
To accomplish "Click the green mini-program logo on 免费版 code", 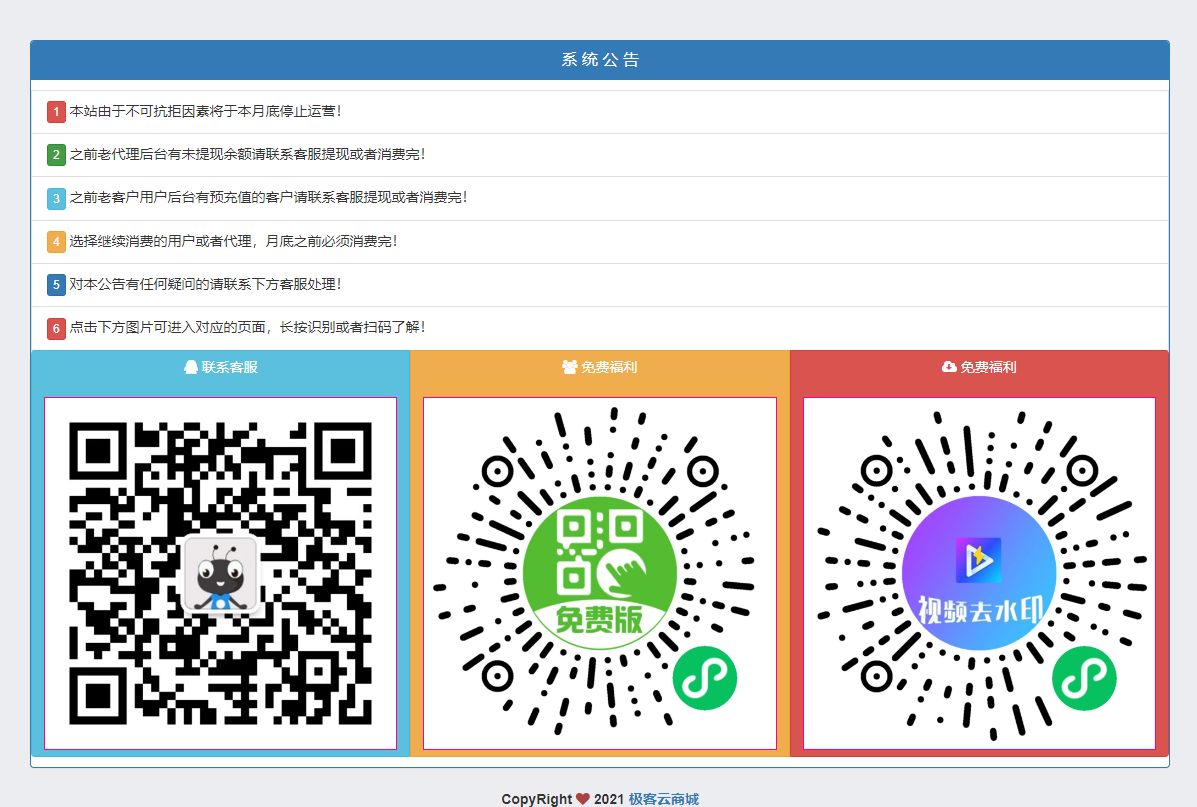I will 705,678.
